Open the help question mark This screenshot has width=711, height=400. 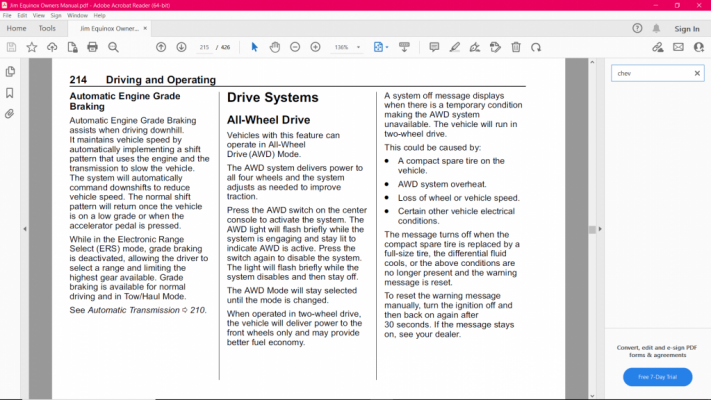point(637,29)
